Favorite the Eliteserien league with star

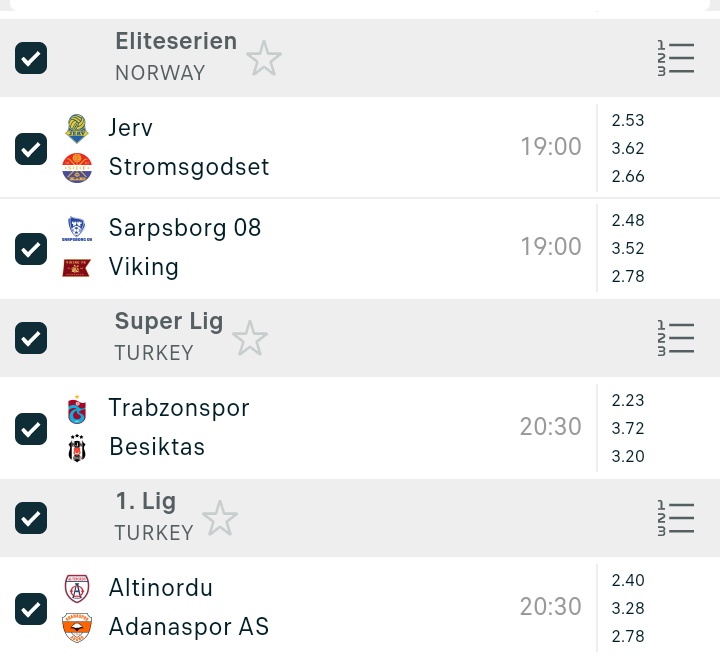coord(264,59)
